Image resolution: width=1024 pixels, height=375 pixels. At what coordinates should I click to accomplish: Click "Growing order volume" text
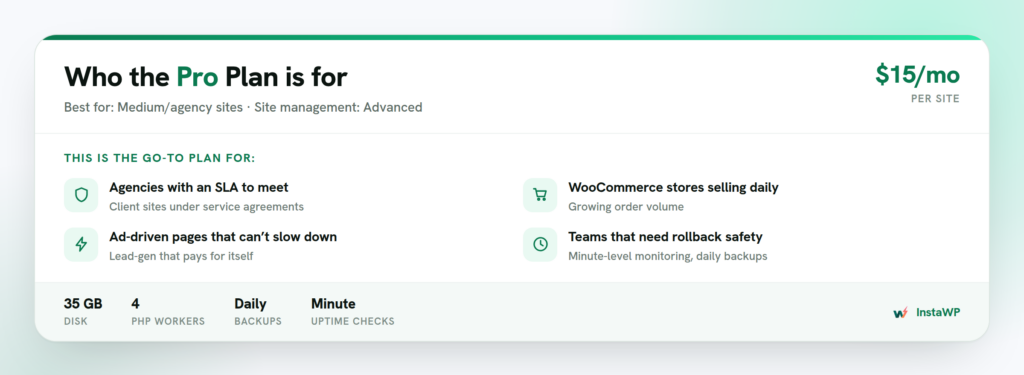coord(626,207)
